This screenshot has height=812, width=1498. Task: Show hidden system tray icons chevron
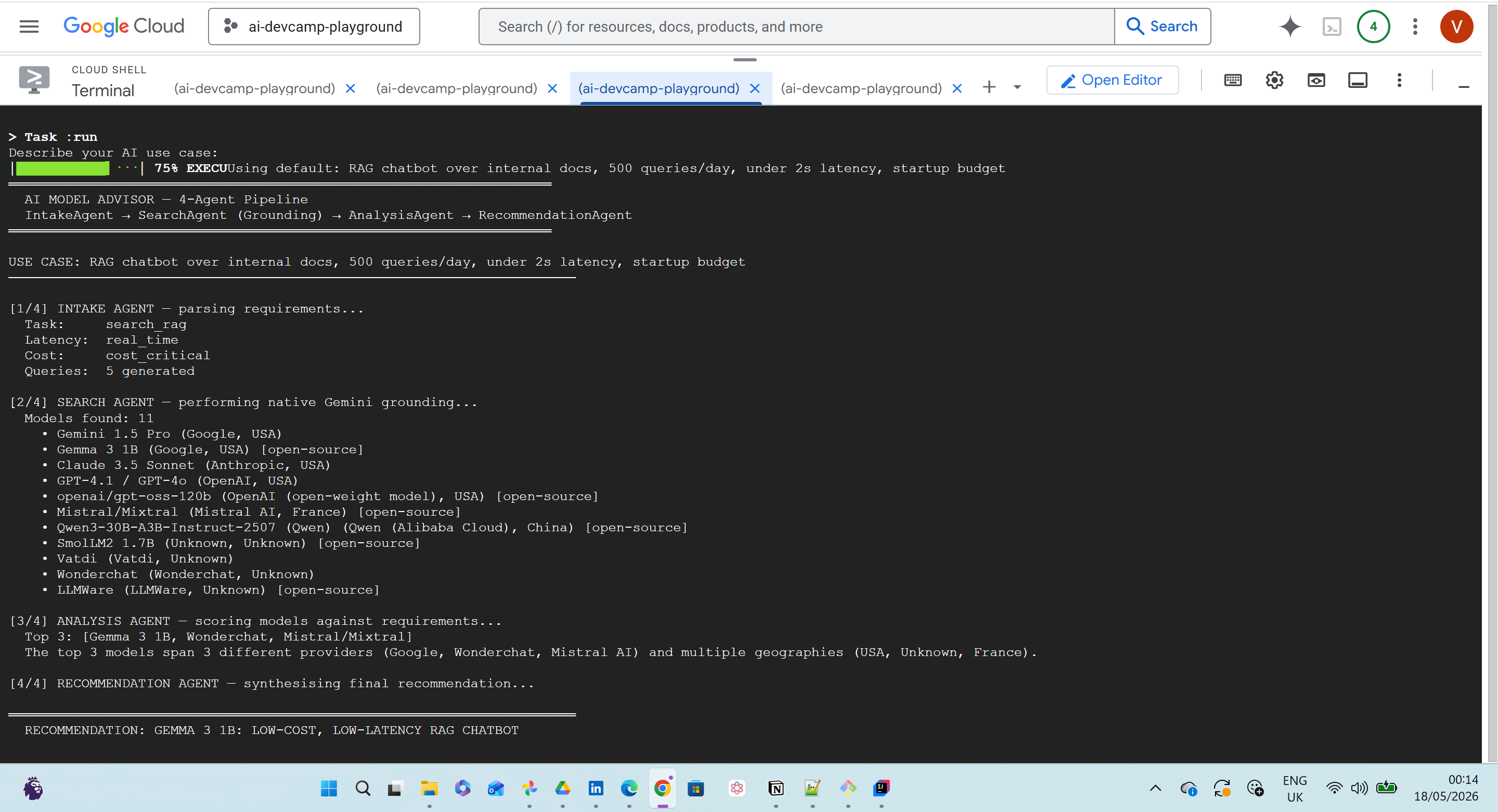(x=1155, y=788)
